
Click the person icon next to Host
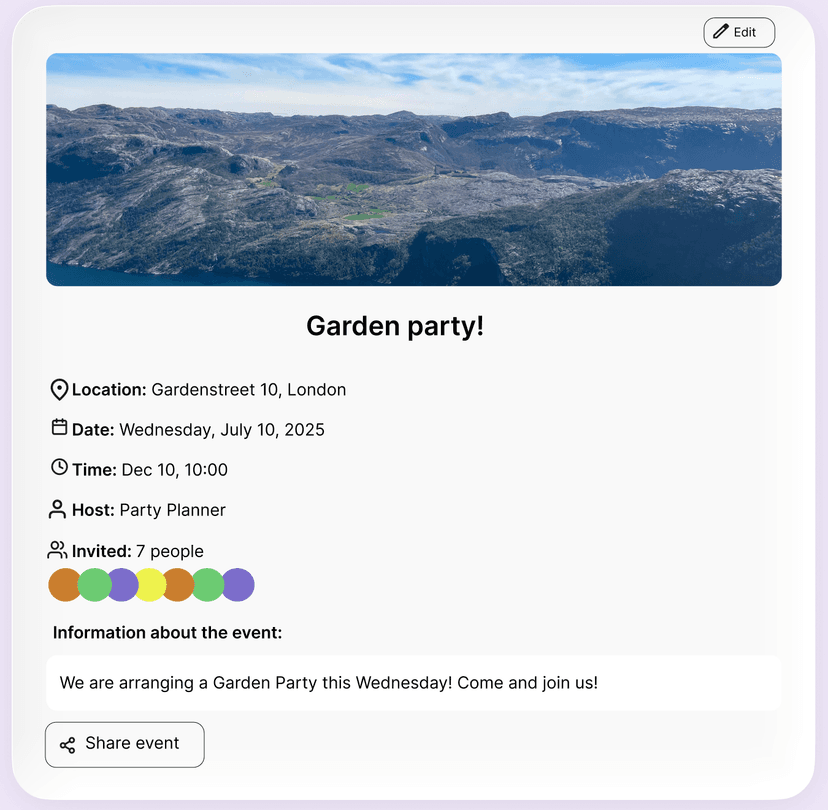(57, 509)
